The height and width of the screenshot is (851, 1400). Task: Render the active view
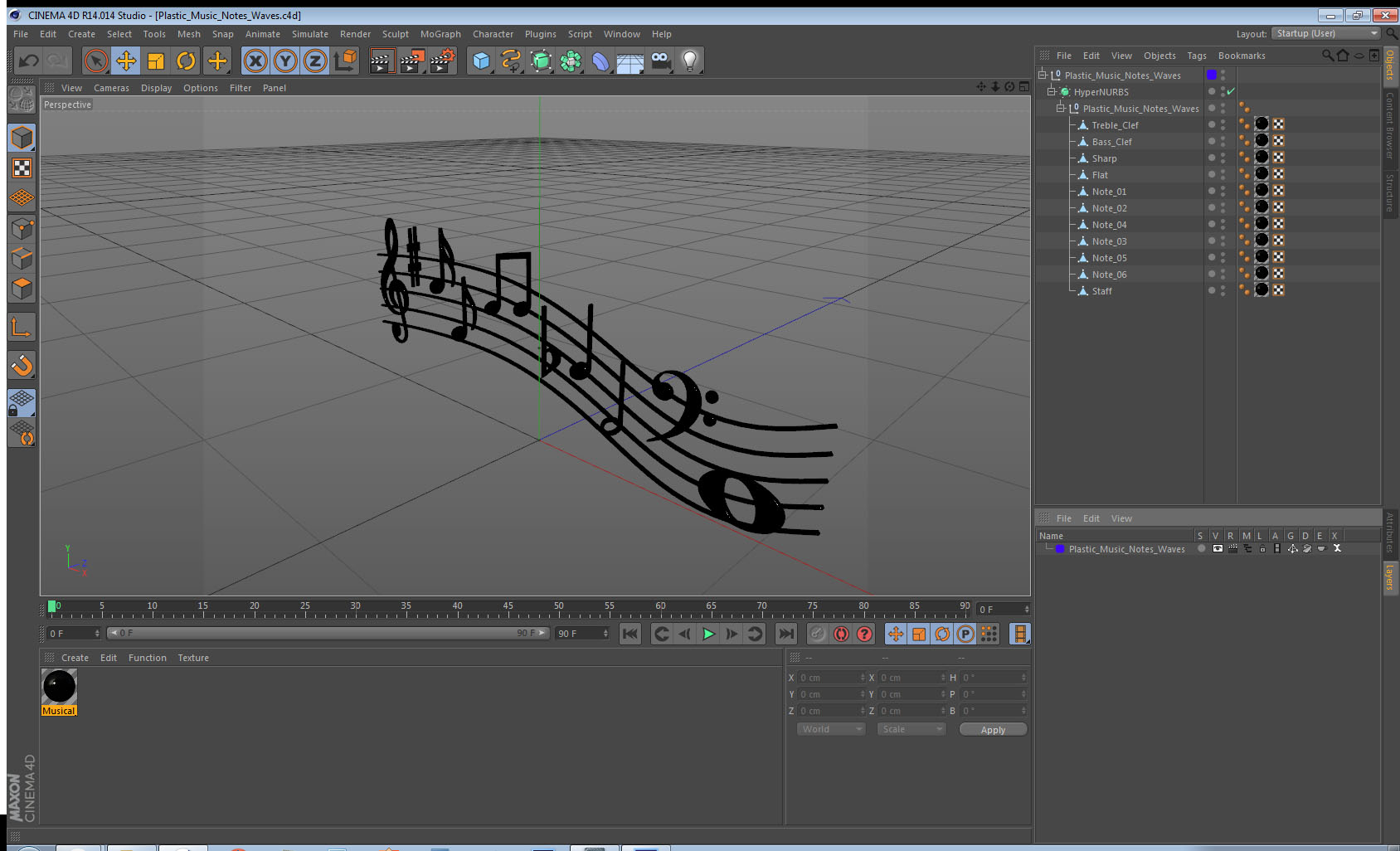(x=382, y=61)
